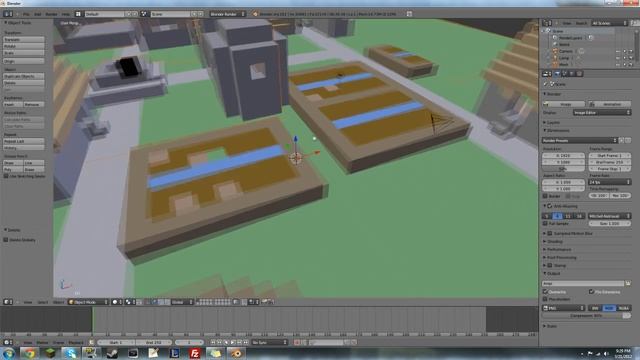Open the Display Image Editor dropdown
The height and width of the screenshot is (360, 640).
(602, 112)
